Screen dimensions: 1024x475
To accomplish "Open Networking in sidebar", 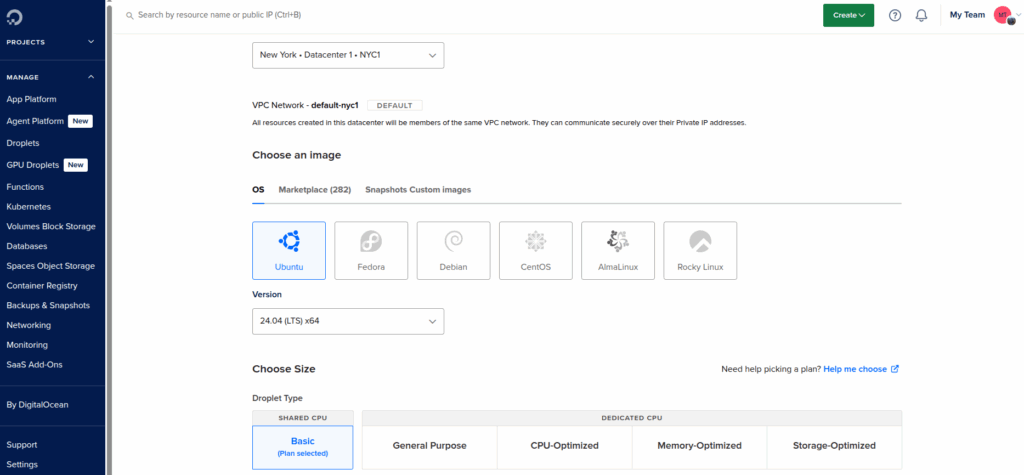I will point(29,325).
